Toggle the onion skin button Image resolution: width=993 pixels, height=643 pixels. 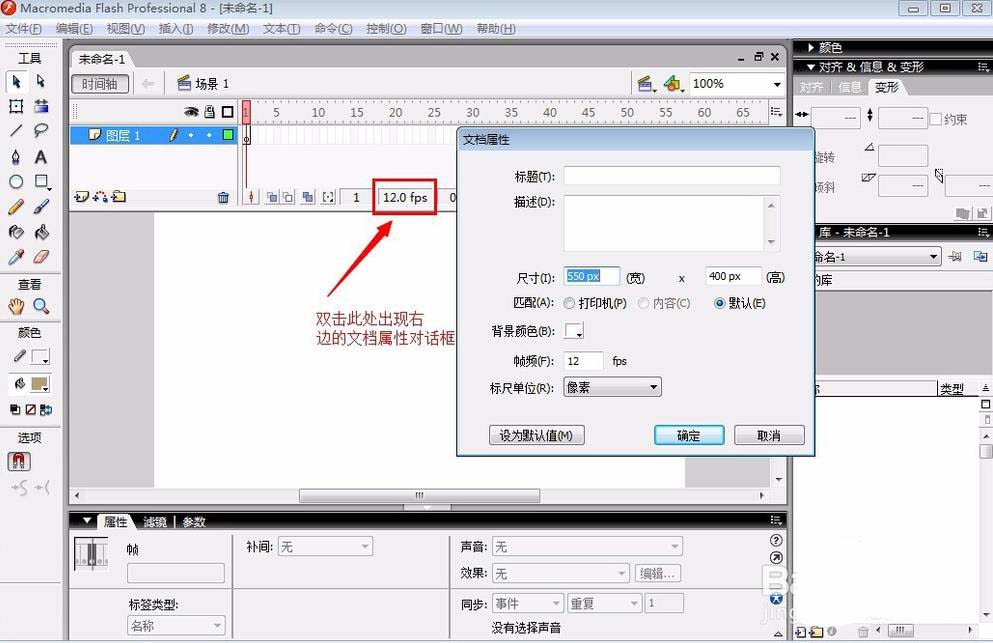point(272,198)
